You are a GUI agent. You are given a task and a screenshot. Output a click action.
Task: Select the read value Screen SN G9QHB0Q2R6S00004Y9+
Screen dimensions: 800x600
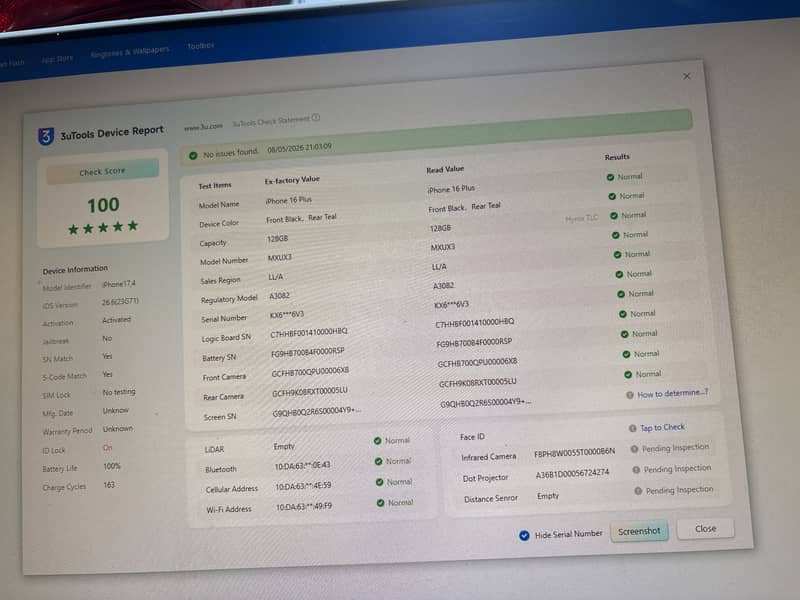(x=485, y=403)
